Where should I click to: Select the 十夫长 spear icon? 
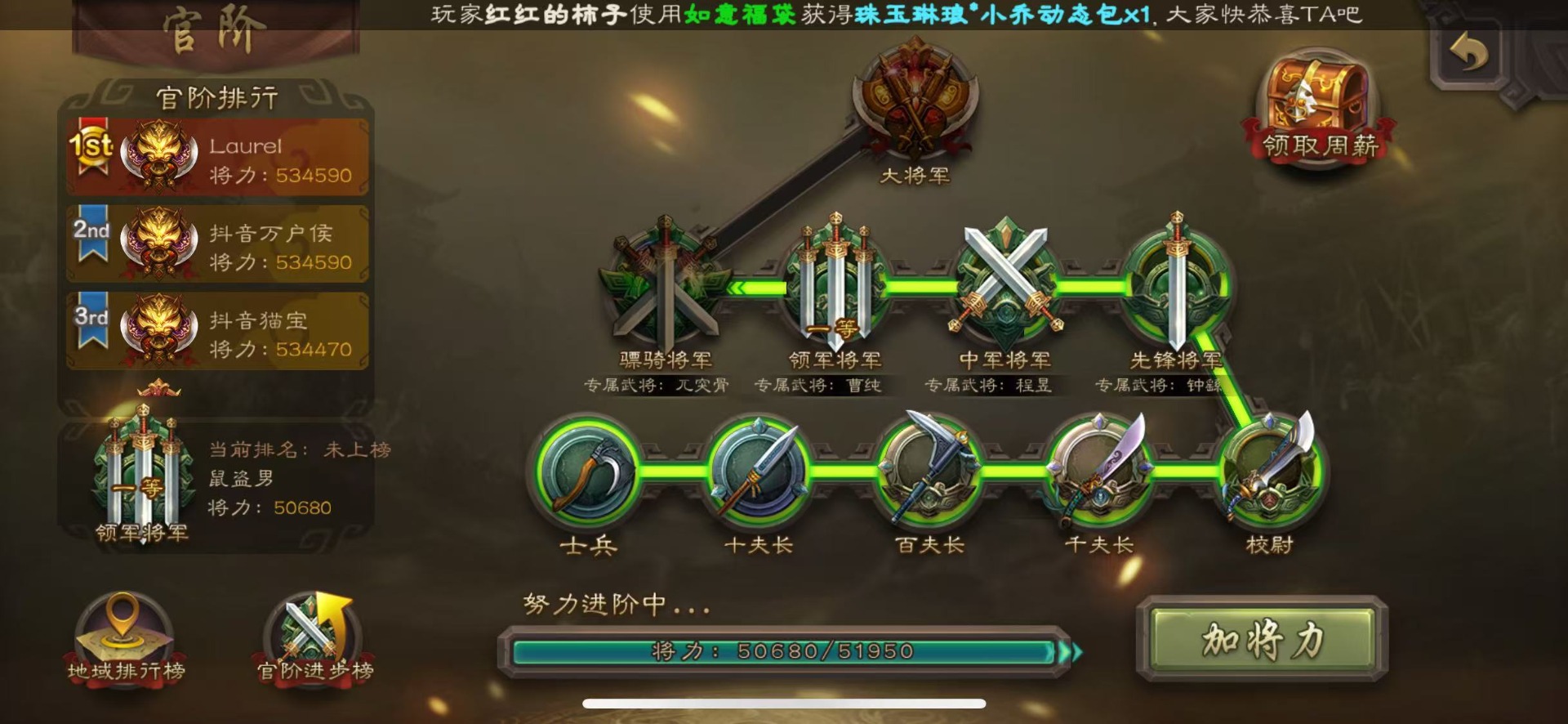coord(757,471)
